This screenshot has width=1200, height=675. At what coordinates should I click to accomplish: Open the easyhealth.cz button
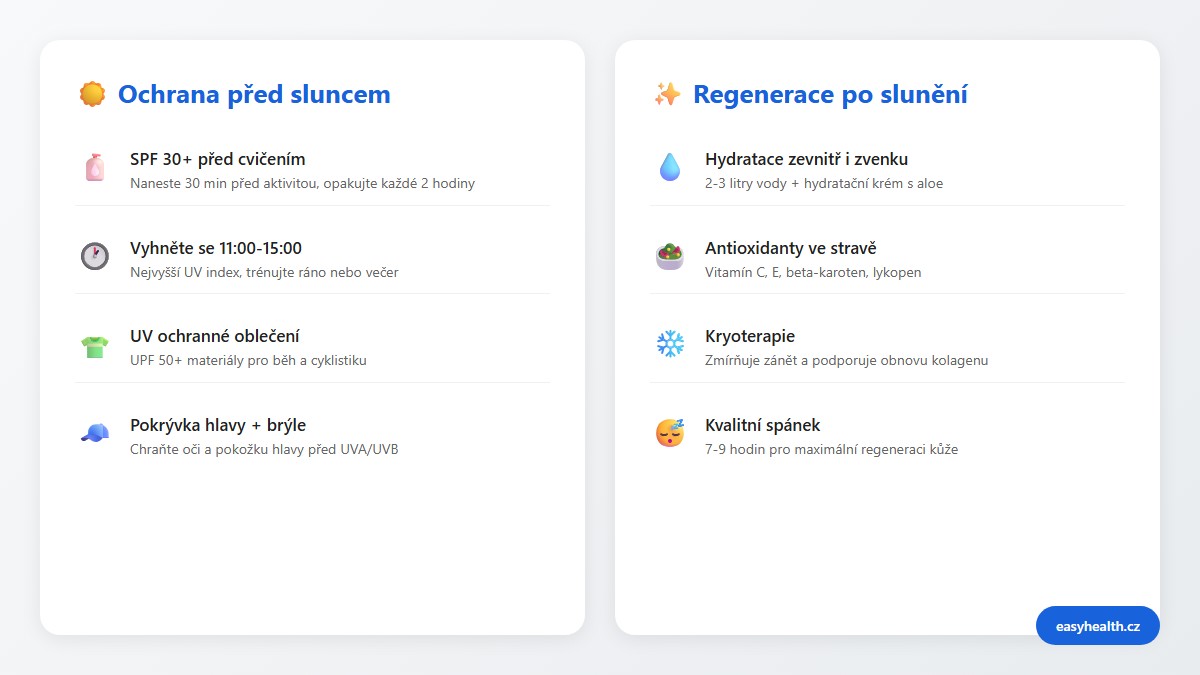coord(1098,626)
